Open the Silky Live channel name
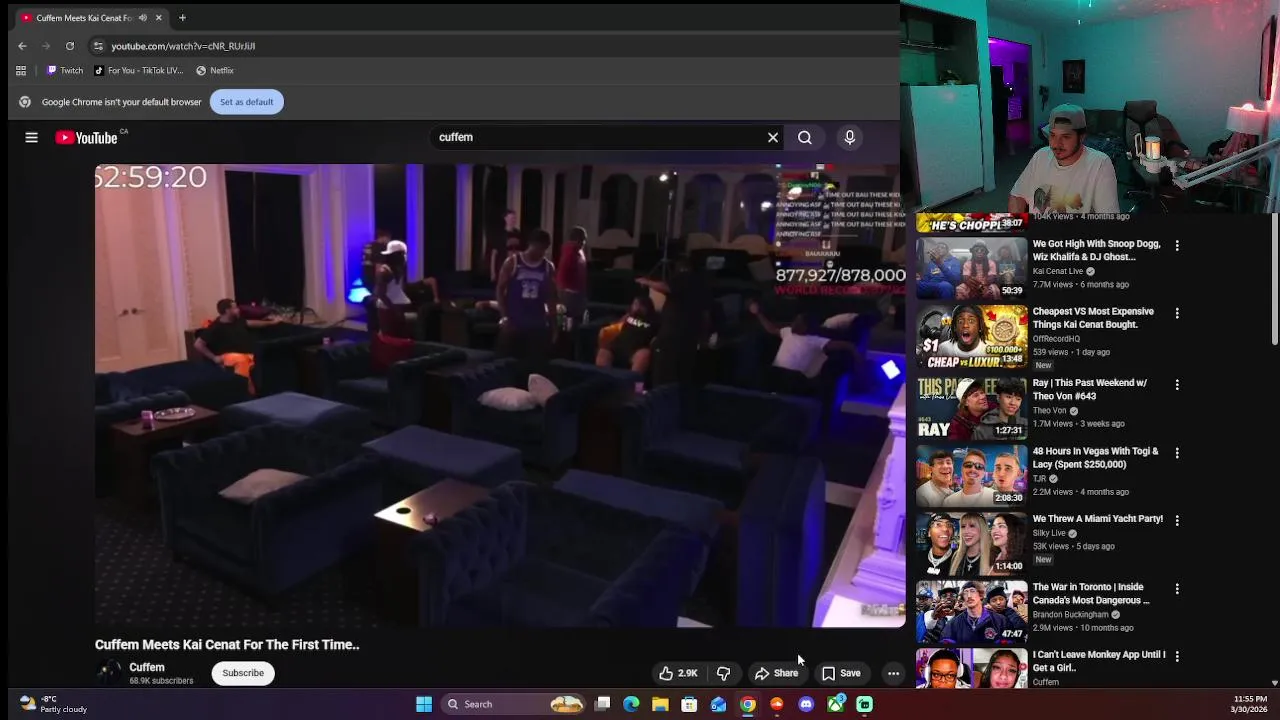 (x=1050, y=534)
